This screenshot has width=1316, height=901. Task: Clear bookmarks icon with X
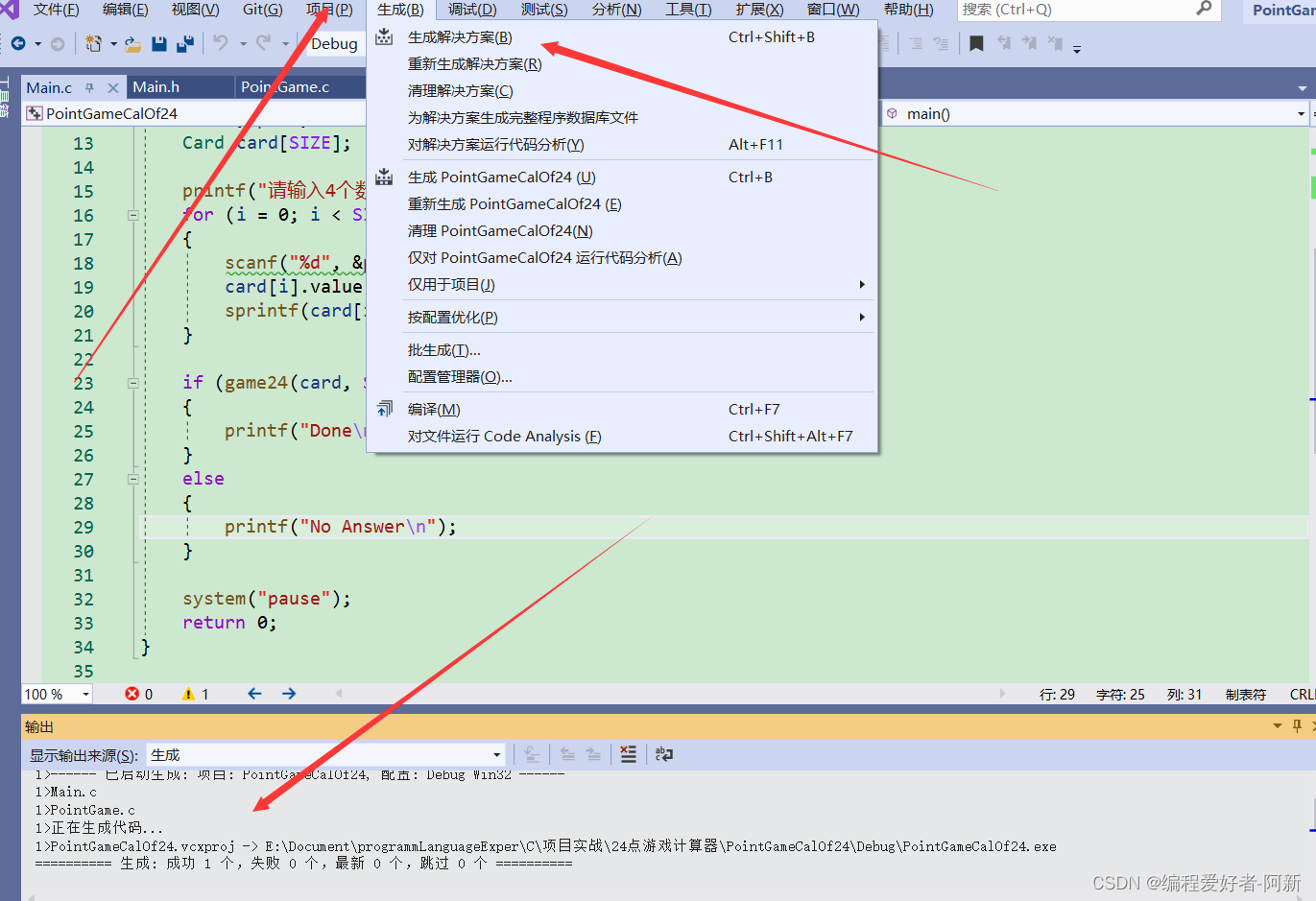[x=1055, y=44]
